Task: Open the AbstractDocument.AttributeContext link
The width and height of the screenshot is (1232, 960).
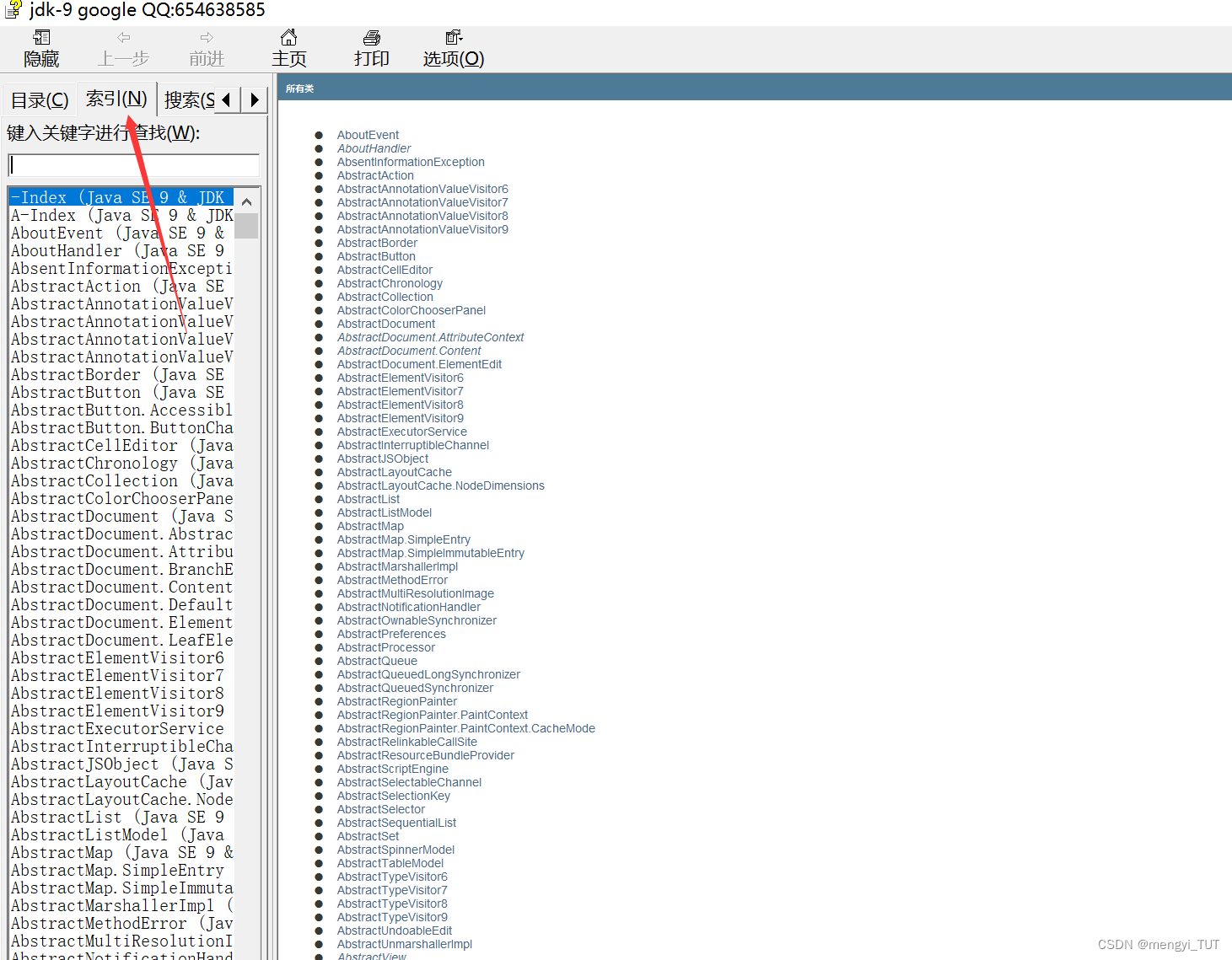Action: click(430, 337)
